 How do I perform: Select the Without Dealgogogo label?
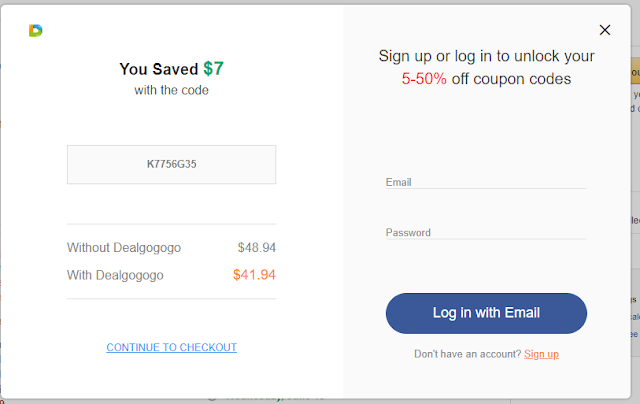[x=124, y=247]
